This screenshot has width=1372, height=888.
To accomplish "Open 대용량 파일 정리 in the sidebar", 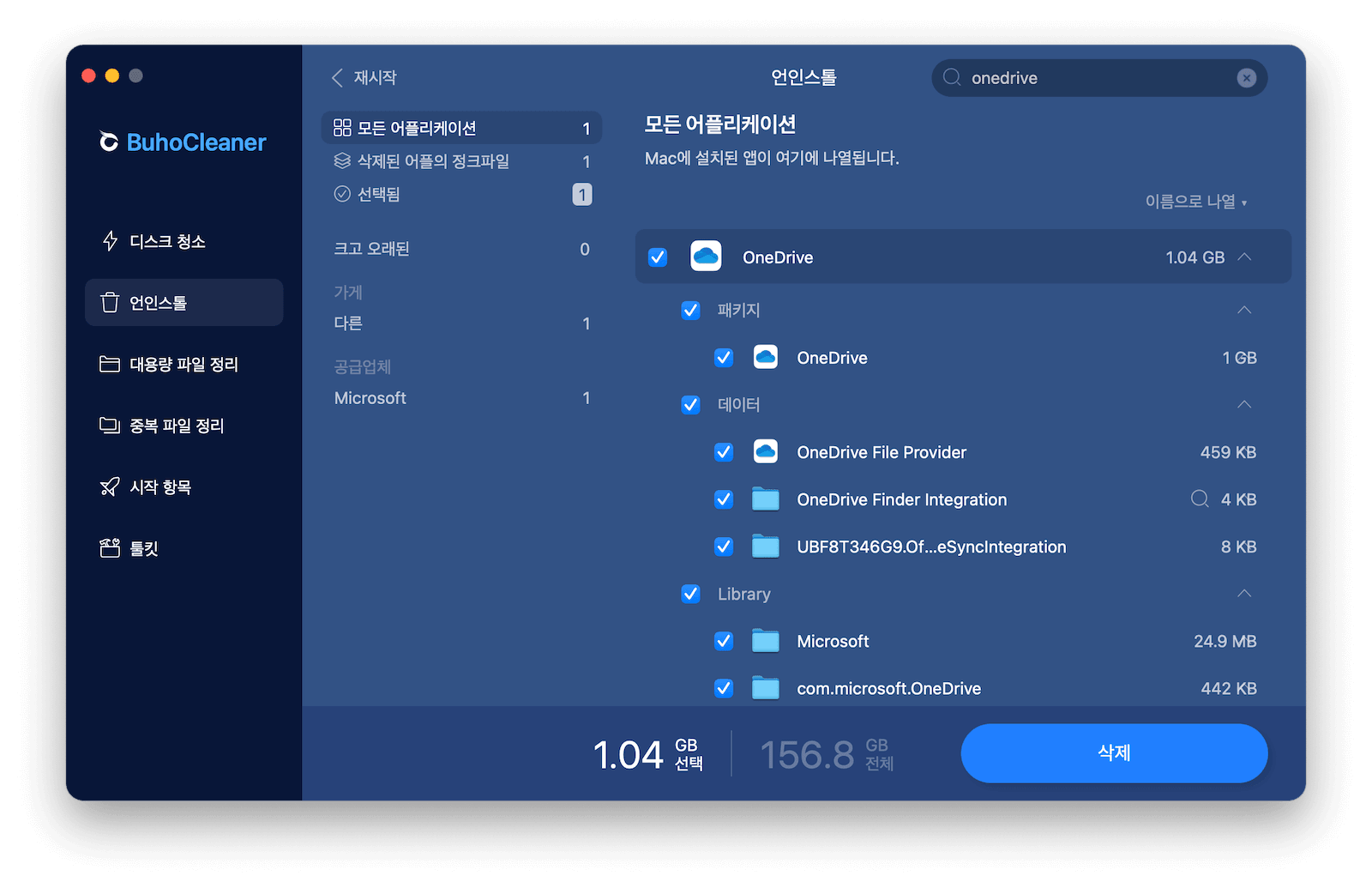I will (x=184, y=364).
